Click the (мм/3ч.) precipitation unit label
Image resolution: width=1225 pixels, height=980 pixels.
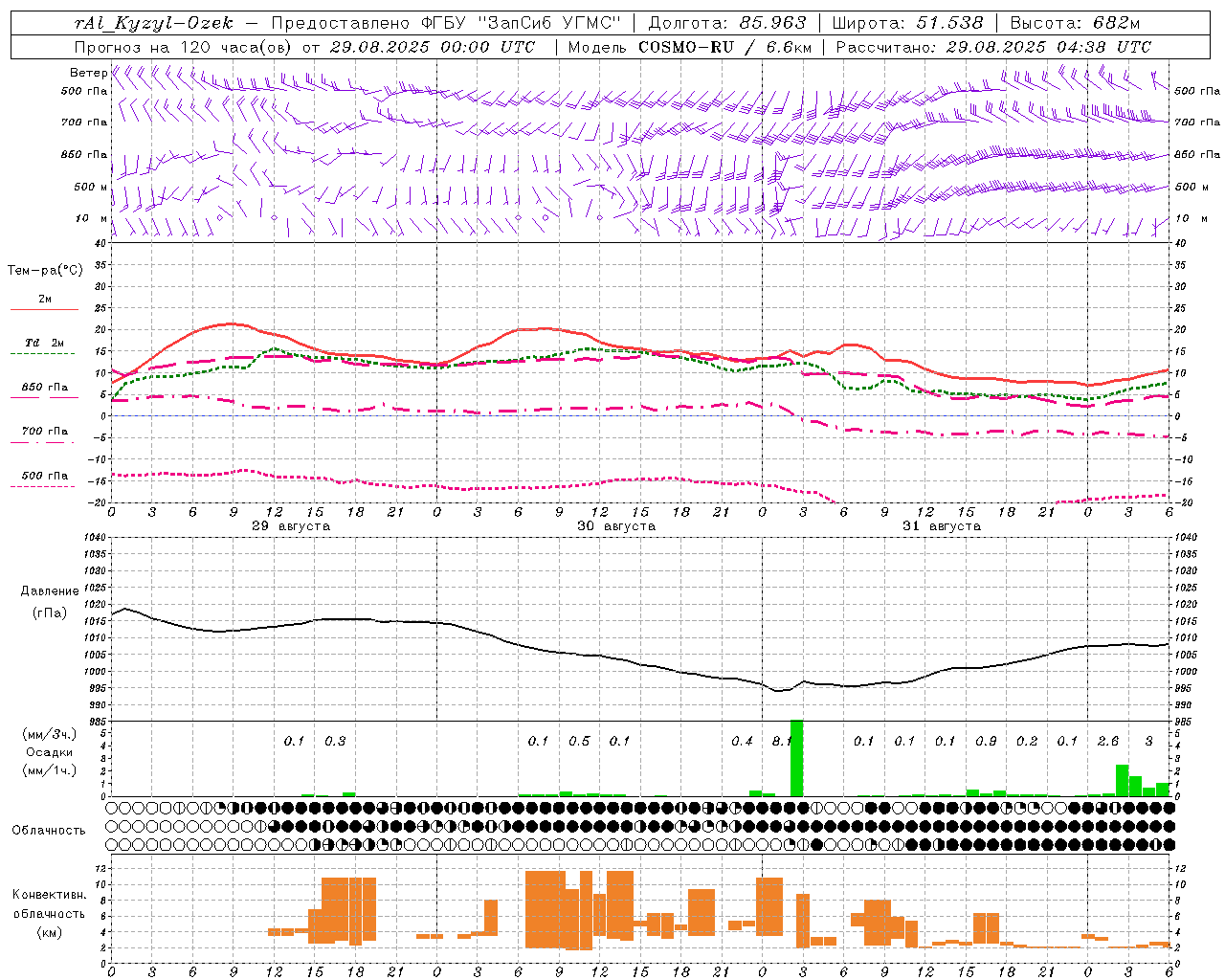click(x=49, y=734)
